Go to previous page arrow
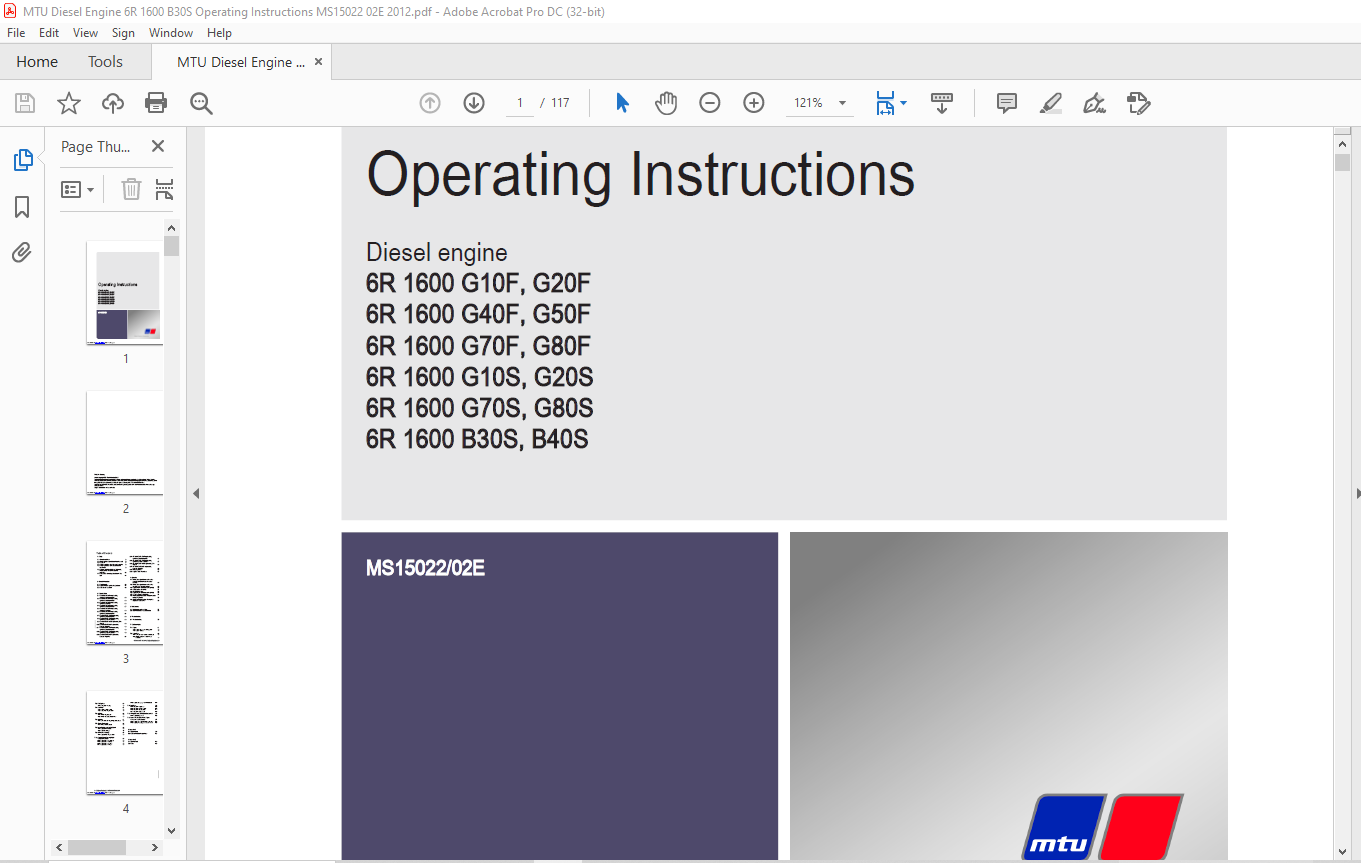 click(x=430, y=103)
